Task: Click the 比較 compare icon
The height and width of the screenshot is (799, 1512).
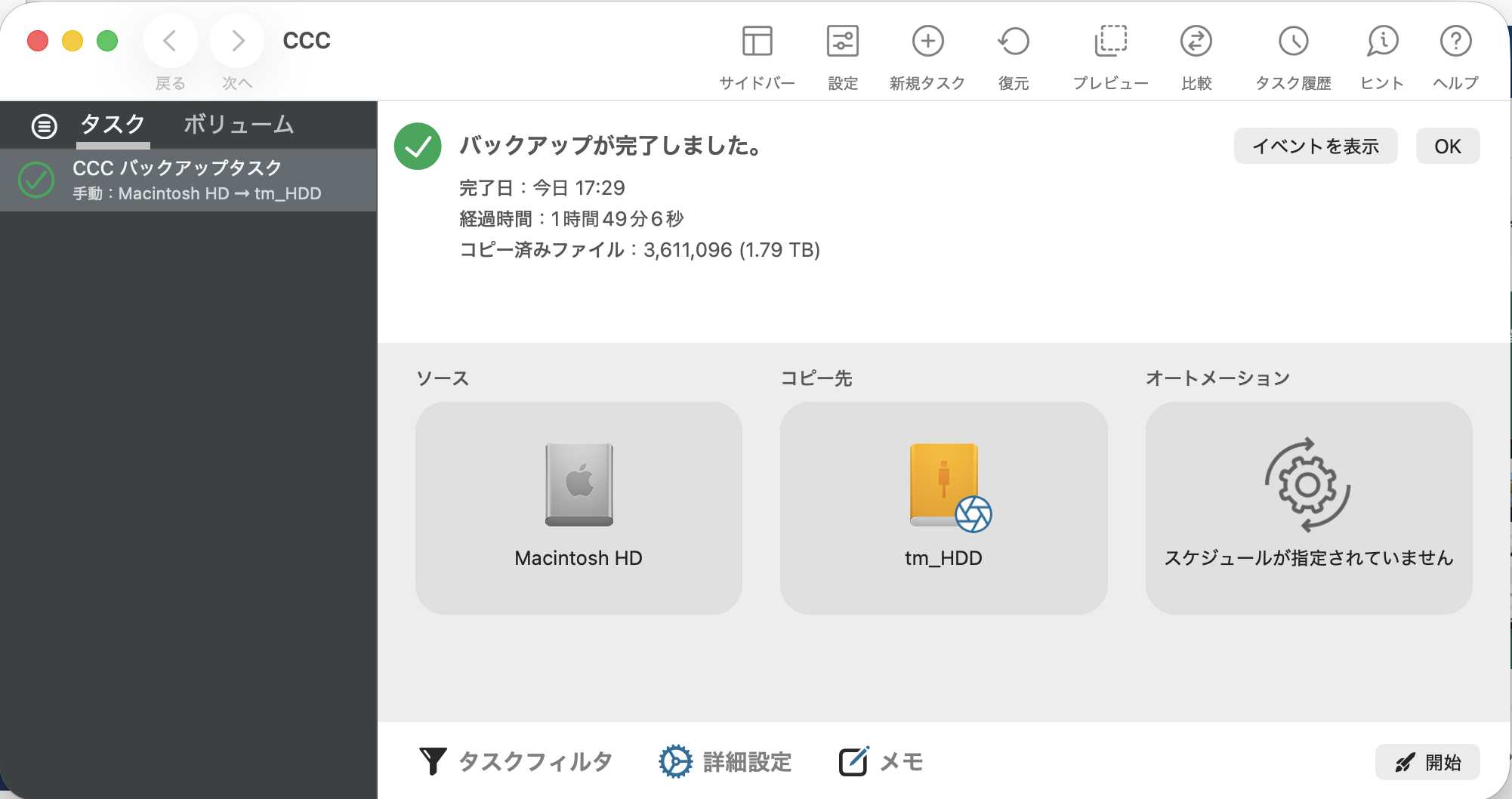Action: [x=1196, y=42]
